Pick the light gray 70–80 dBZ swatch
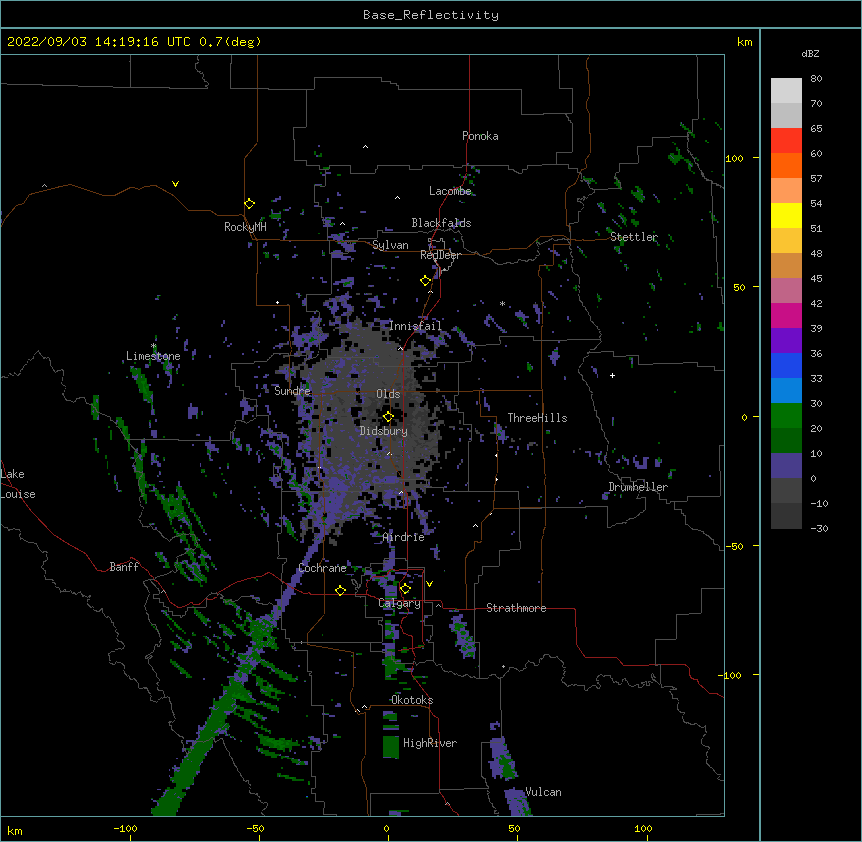This screenshot has width=862, height=842. 786,91
